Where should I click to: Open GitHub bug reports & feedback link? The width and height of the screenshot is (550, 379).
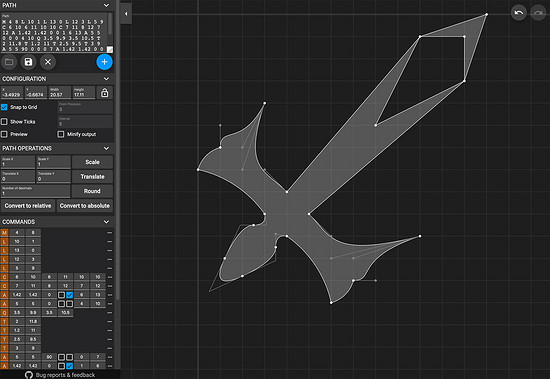tap(60, 375)
